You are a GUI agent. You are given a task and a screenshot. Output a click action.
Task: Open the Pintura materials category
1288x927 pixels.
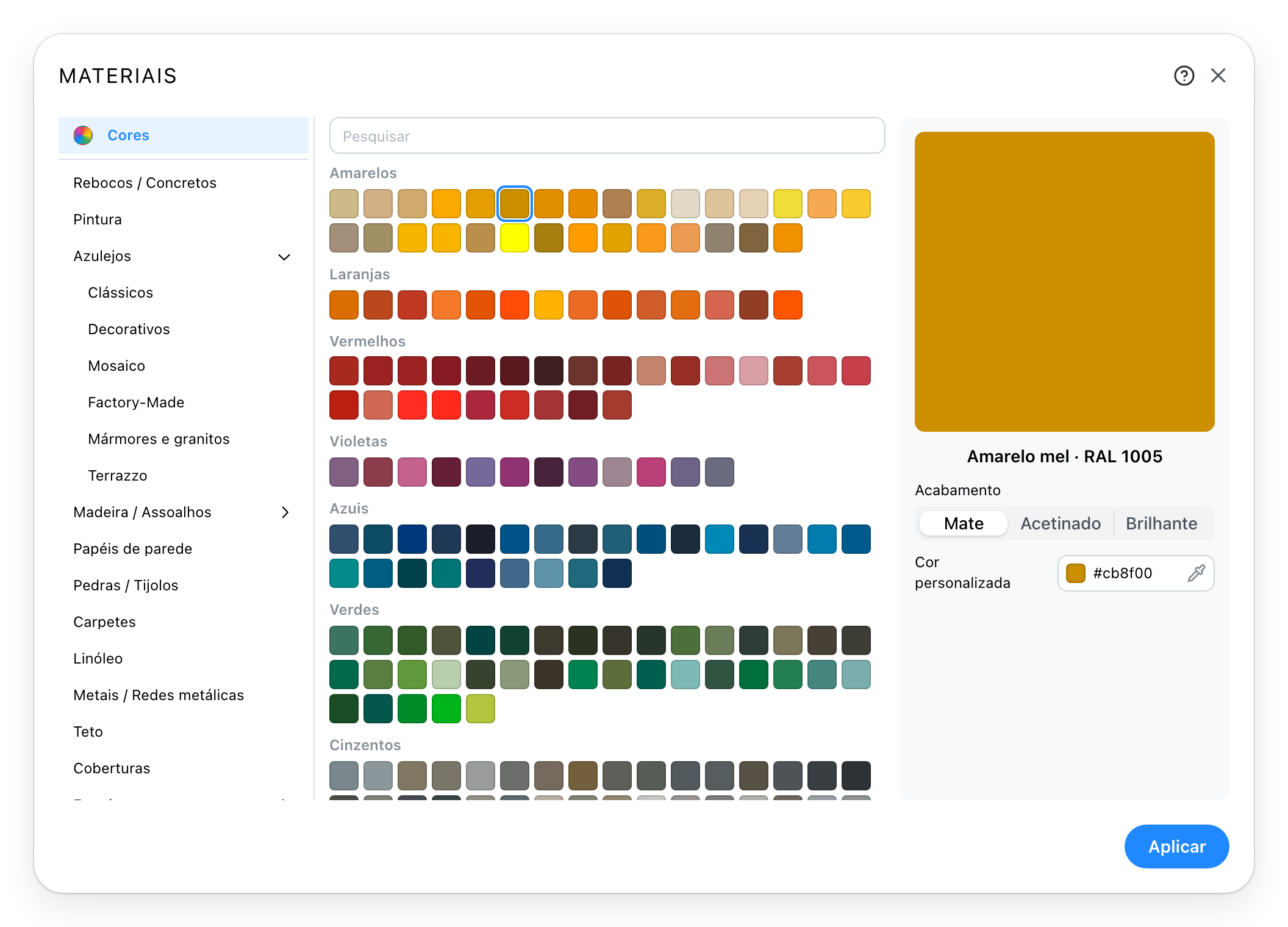click(x=98, y=220)
